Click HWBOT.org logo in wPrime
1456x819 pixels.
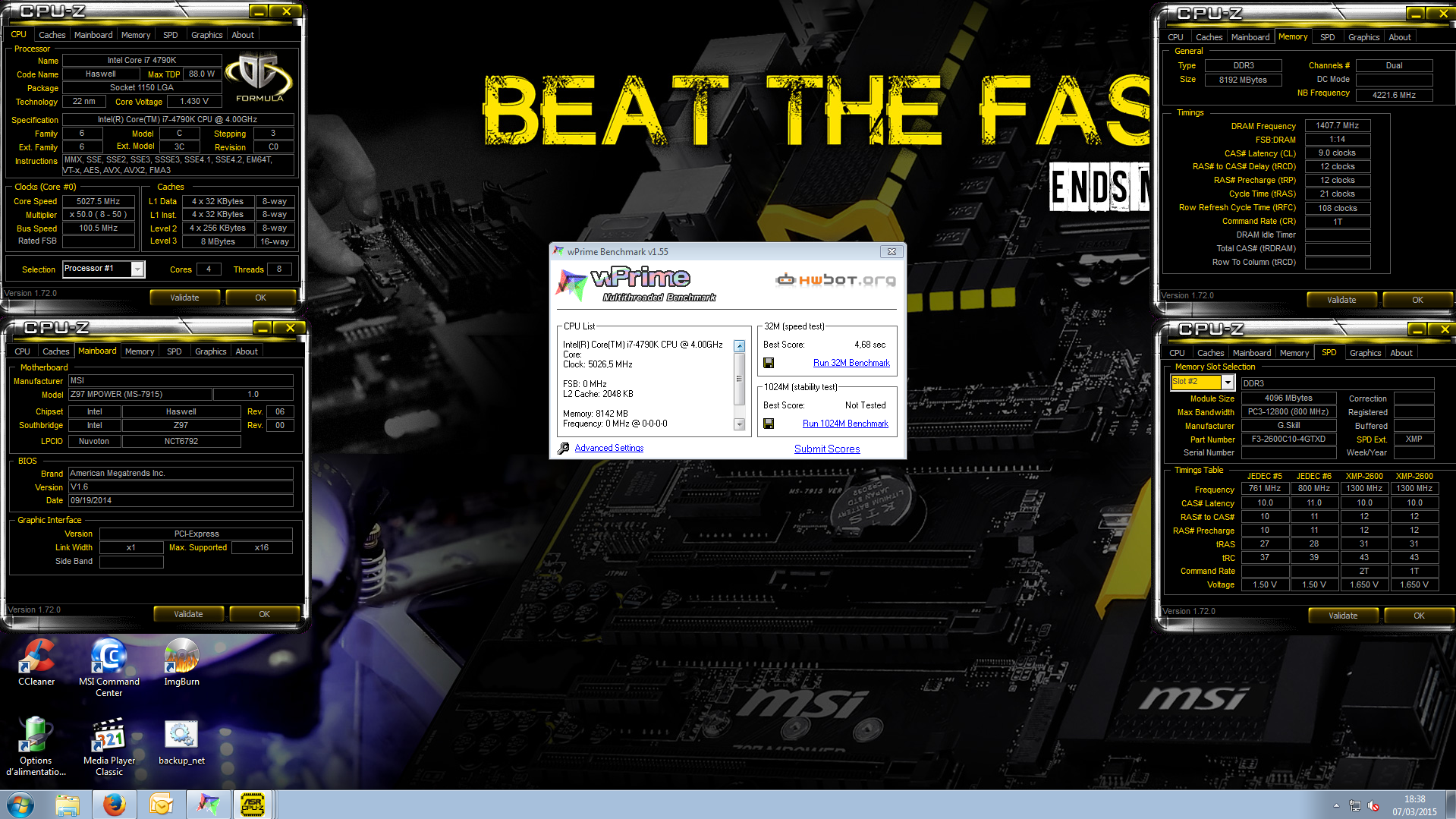pyautogui.click(x=835, y=280)
